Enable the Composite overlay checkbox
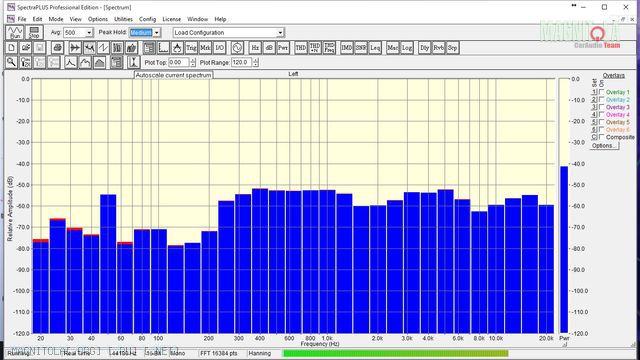The image size is (640, 360). 601,137
